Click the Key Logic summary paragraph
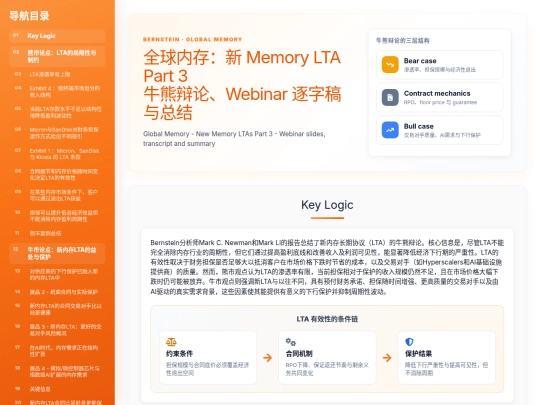This screenshot has width=540, height=405. coord(327,267)
